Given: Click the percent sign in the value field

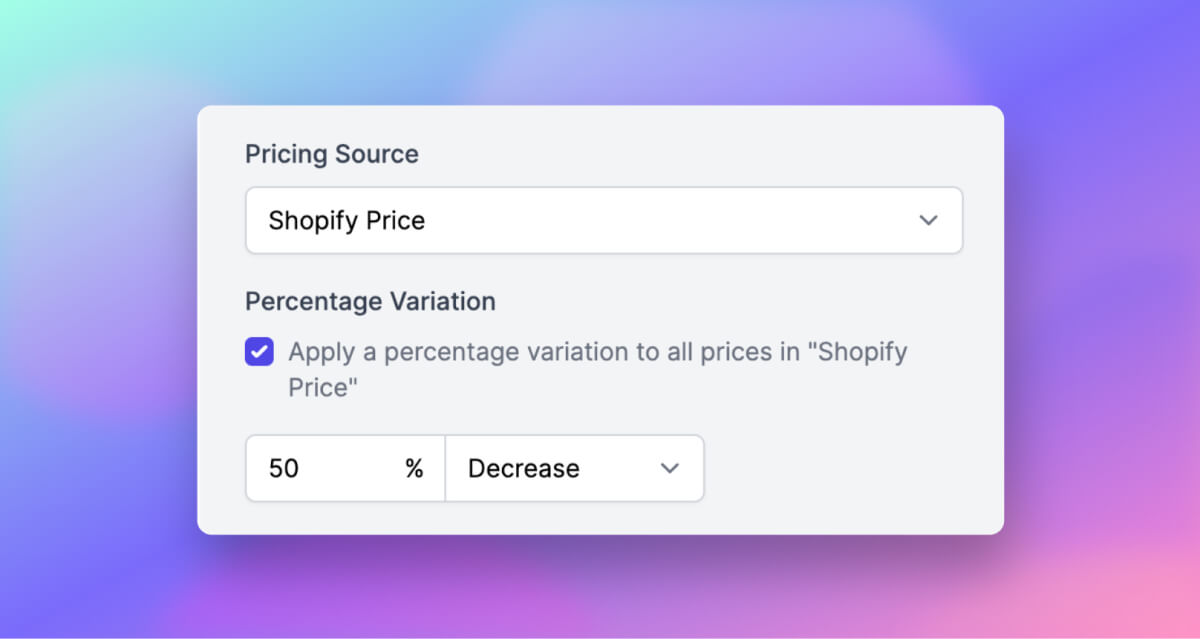Looking at the screenshot, I should (x=416, y=468).
